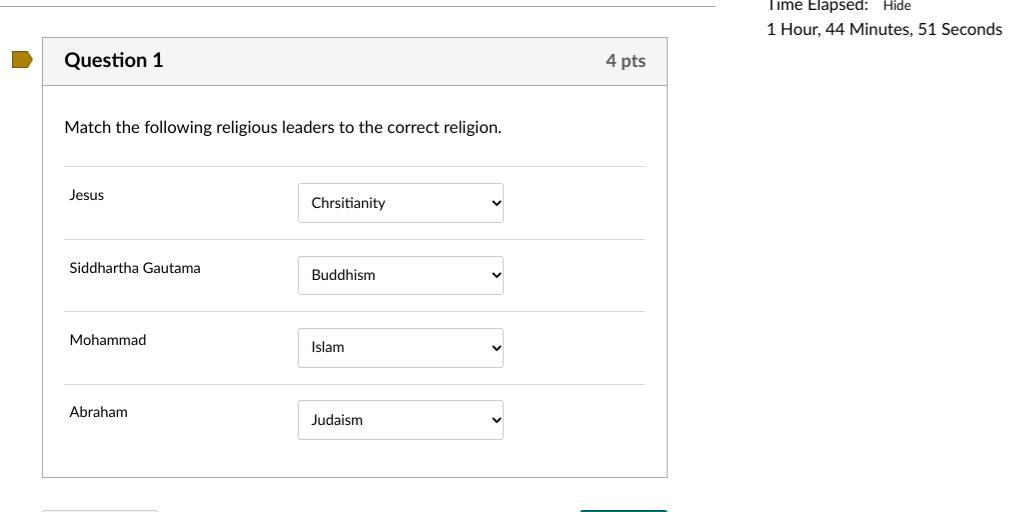Viewport: 1014px width, 512px height.
Task: Click the 4 pts label
Action: tap(625, 61)
